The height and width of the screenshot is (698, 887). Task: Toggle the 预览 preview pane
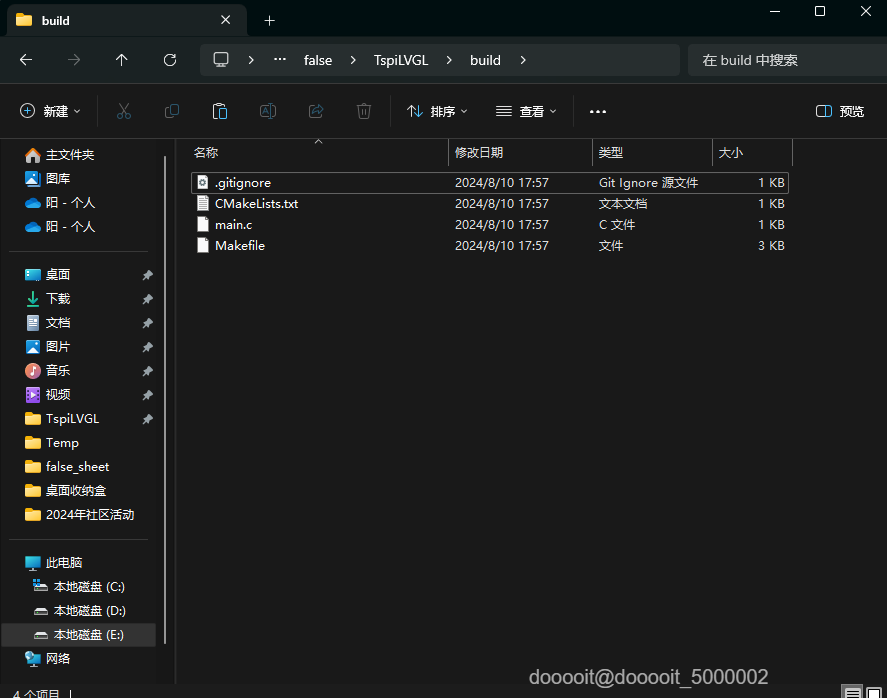[x=840, y=111]
